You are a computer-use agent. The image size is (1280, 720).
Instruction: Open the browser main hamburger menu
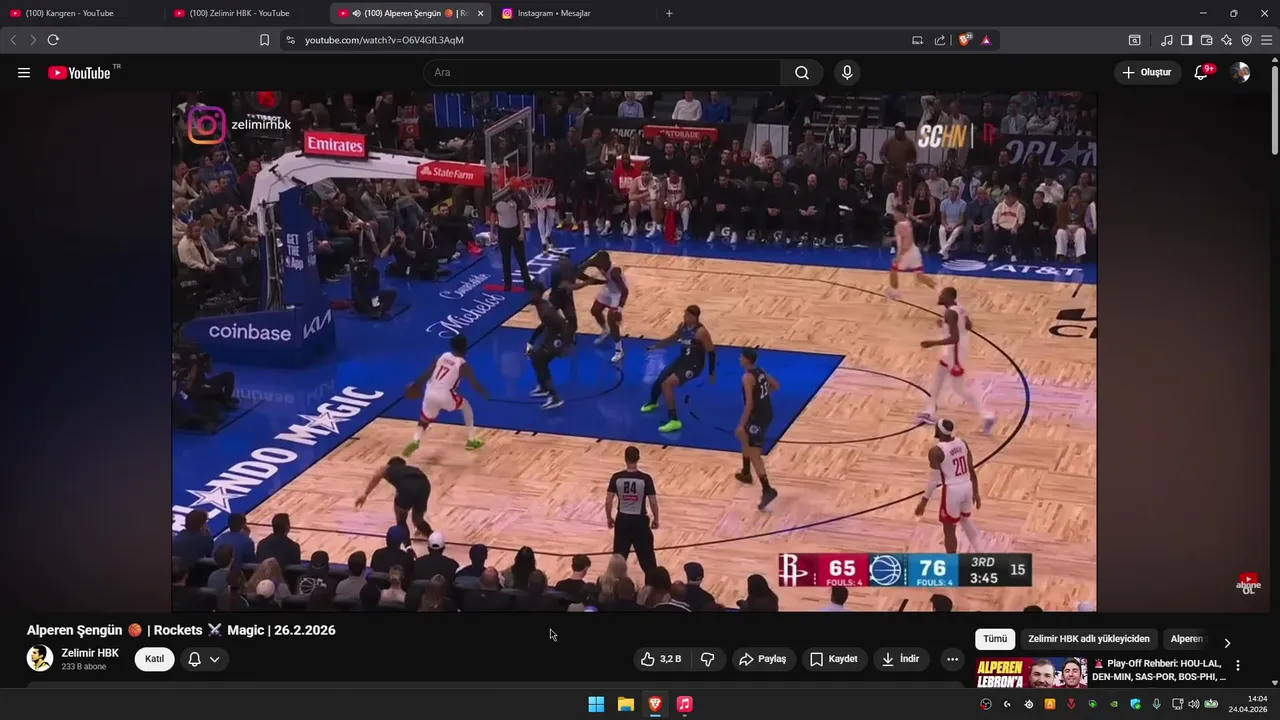1266,40
